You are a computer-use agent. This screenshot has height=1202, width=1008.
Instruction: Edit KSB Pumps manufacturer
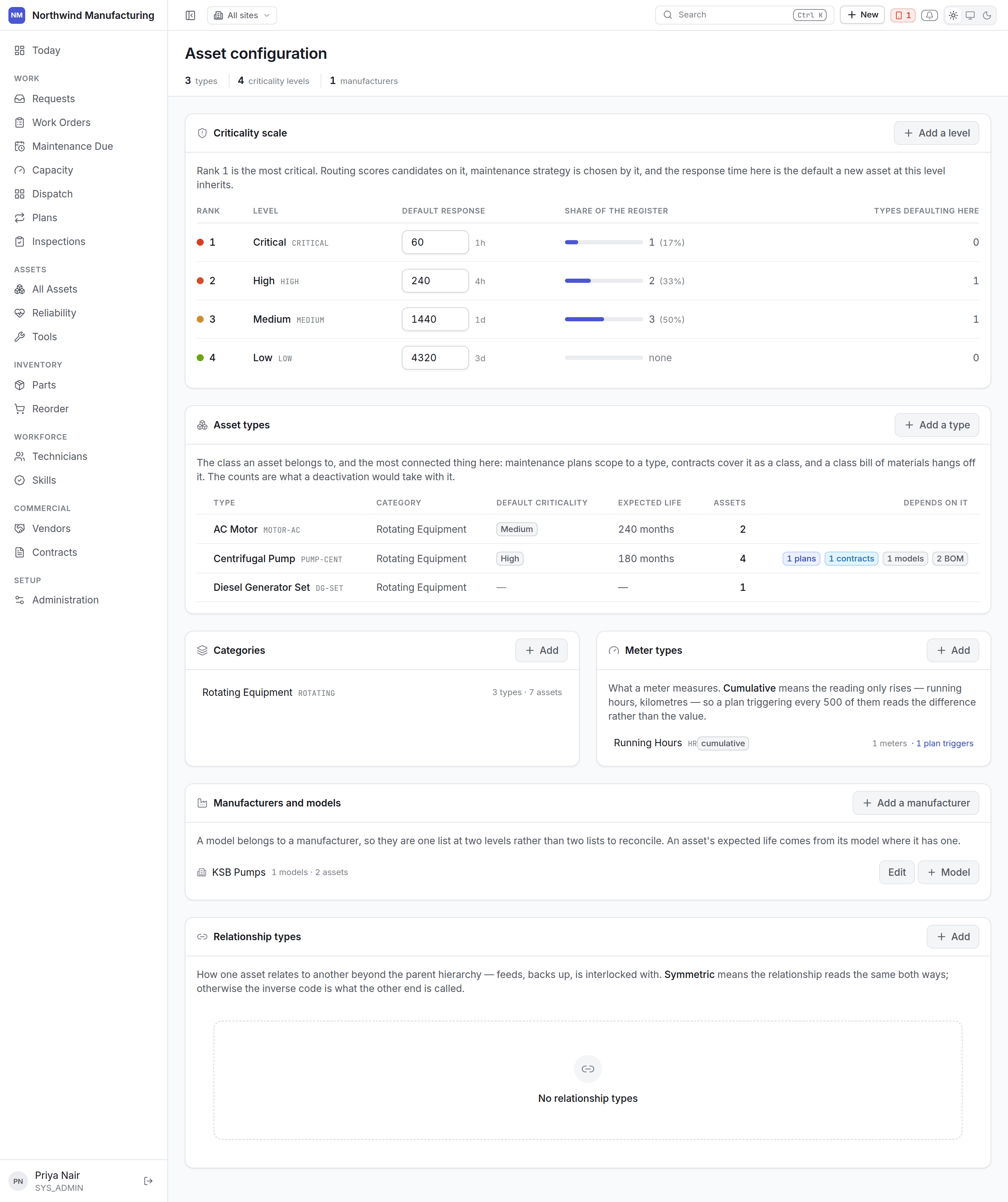coord(896,872)
